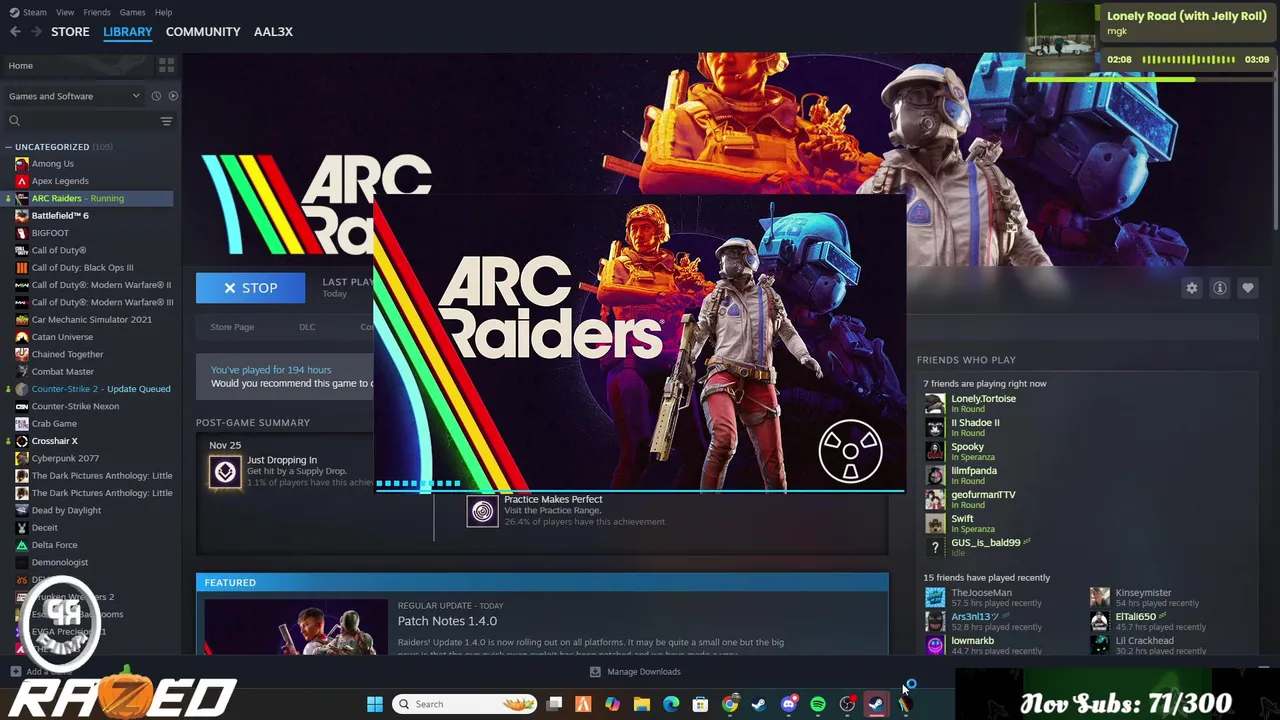This screenshot has height=720, width=1280.
Task: Open Discord from taskbar
Action: pyautogui.click(x=788, y=704)
